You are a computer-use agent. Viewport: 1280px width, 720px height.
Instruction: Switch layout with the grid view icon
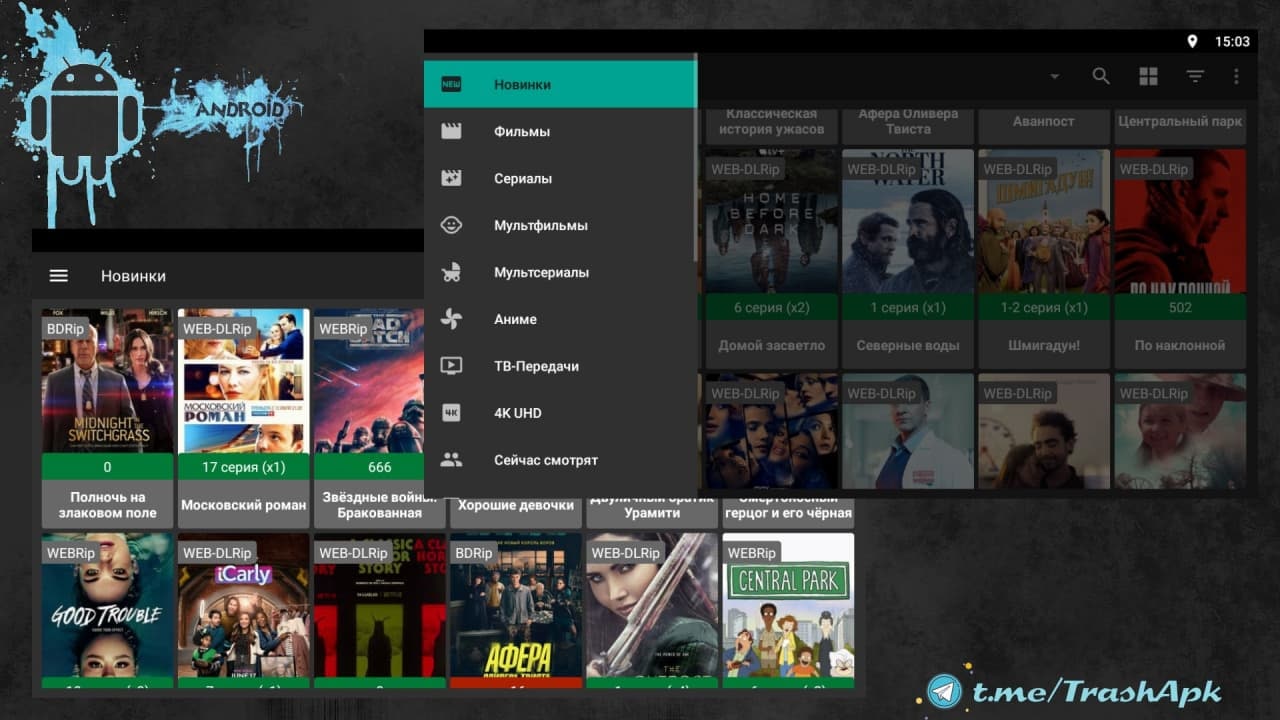click(x=1148, y=77)
